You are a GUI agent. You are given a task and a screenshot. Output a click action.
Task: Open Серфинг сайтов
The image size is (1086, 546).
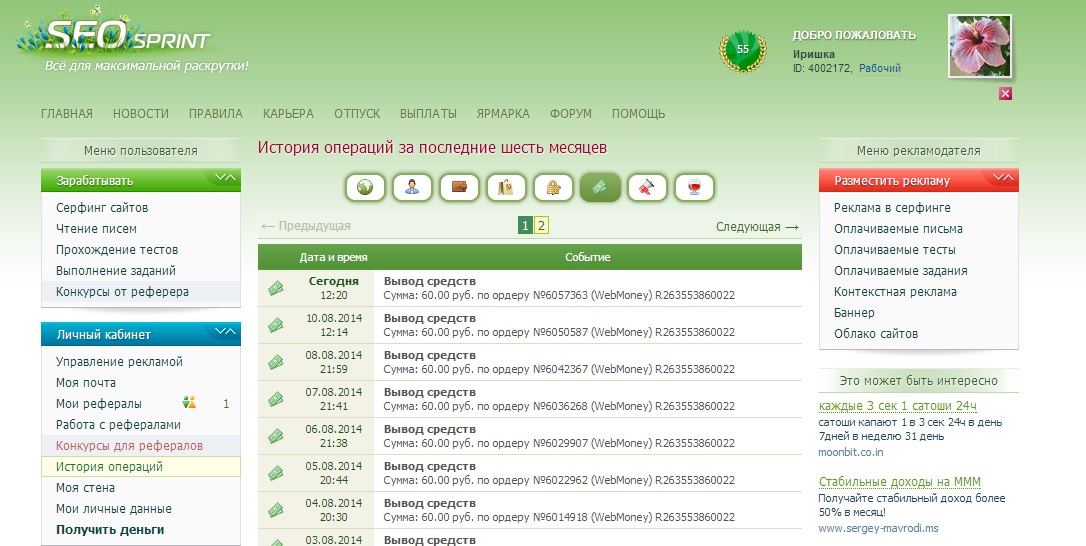point(102,207)
